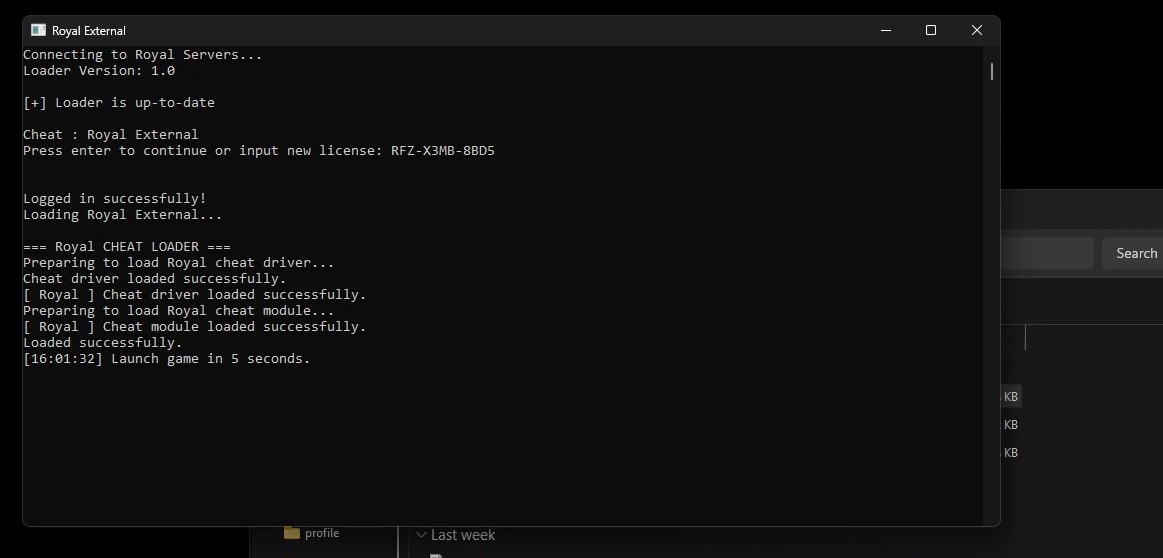Viewport: 1163px width, 558px height.
Task: Click the 'Connecting to Royal Servers...' line
Action: pos(142,55)
